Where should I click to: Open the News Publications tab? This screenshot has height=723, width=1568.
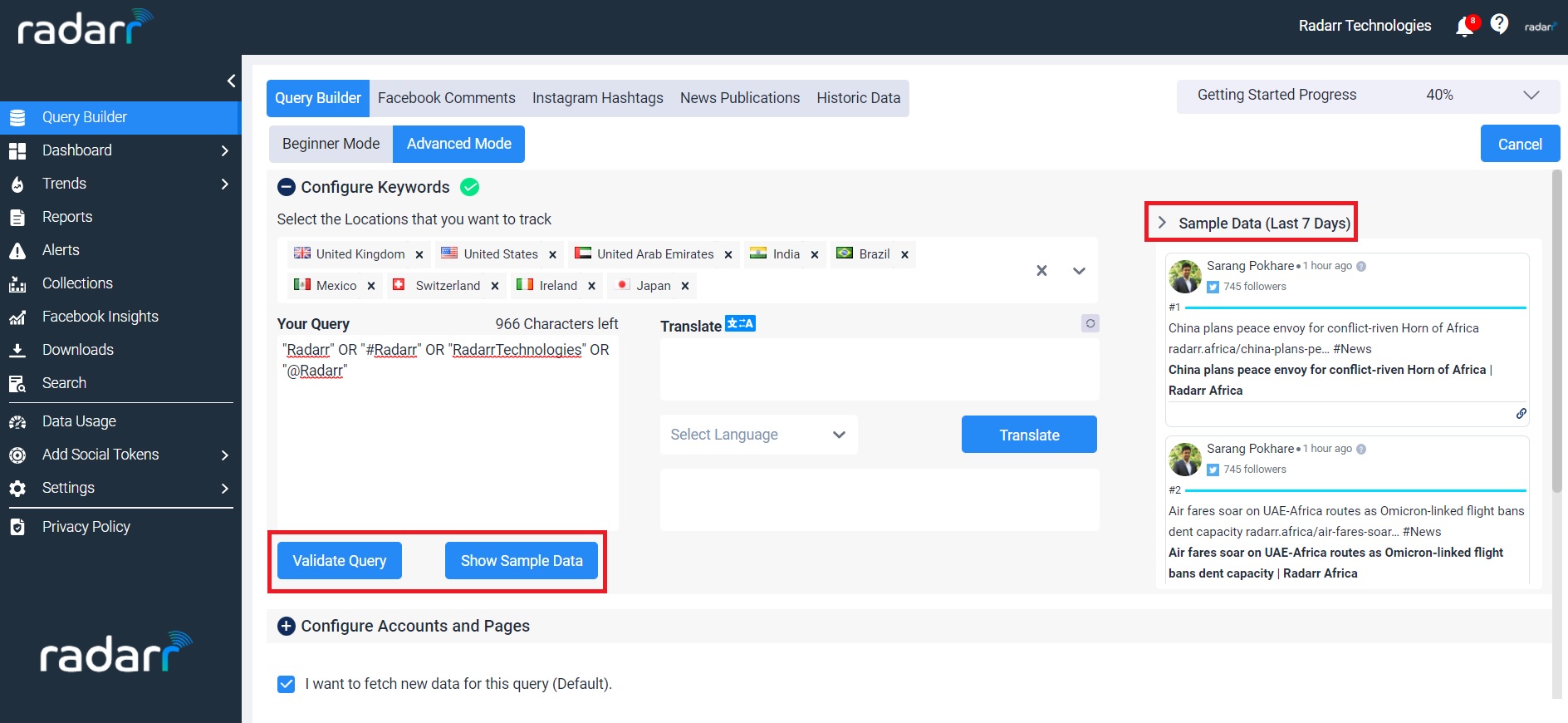(740, 98)
